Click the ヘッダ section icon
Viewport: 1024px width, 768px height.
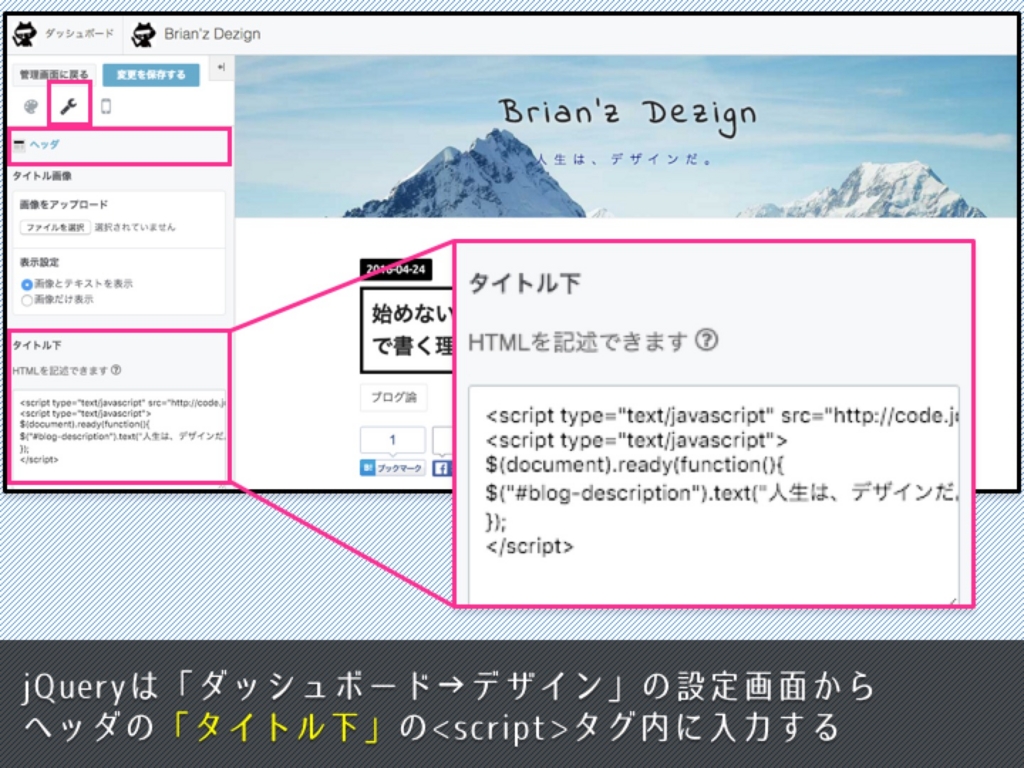[20, 145]
